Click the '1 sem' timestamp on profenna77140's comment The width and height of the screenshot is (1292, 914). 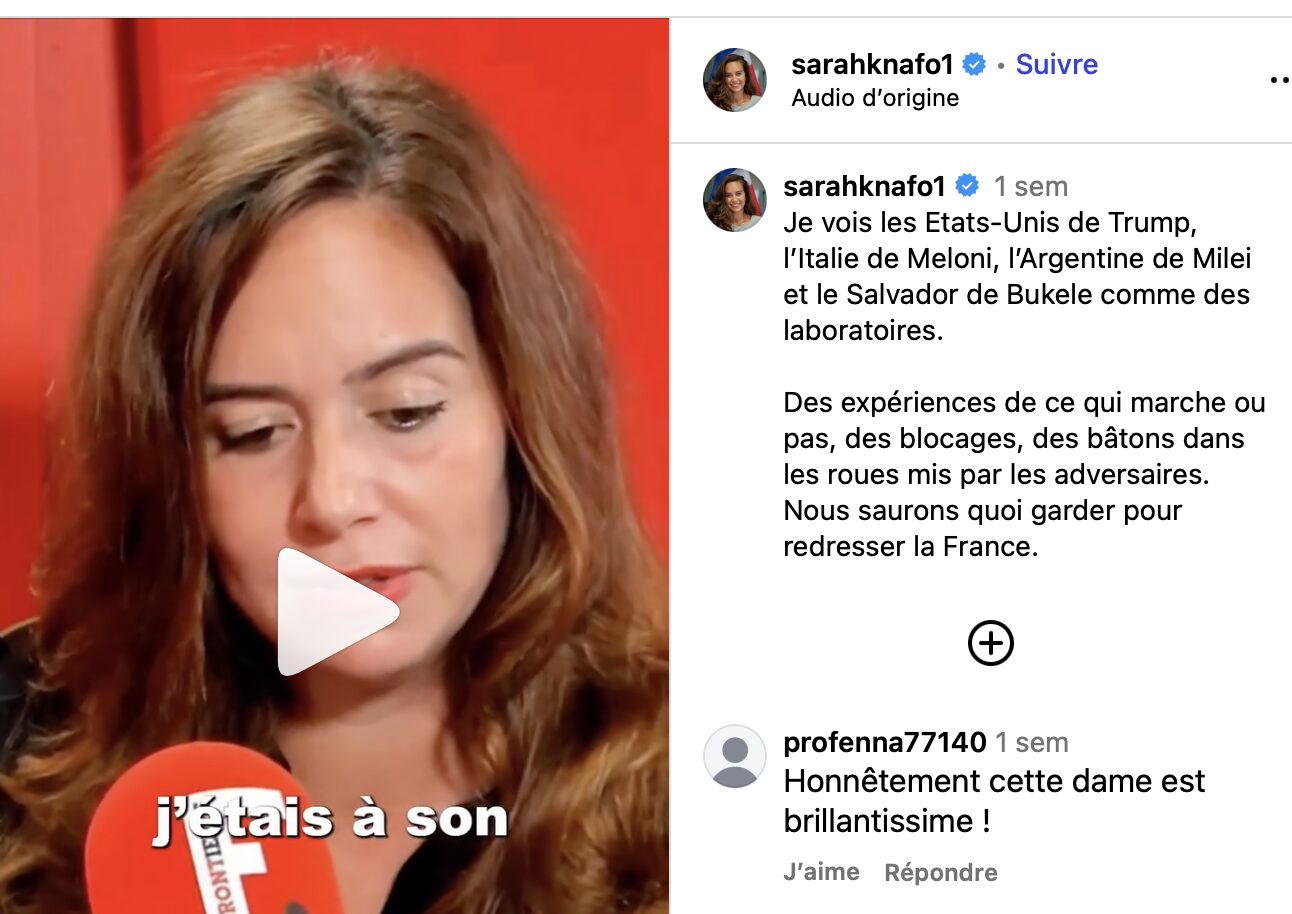point(1032,742)
